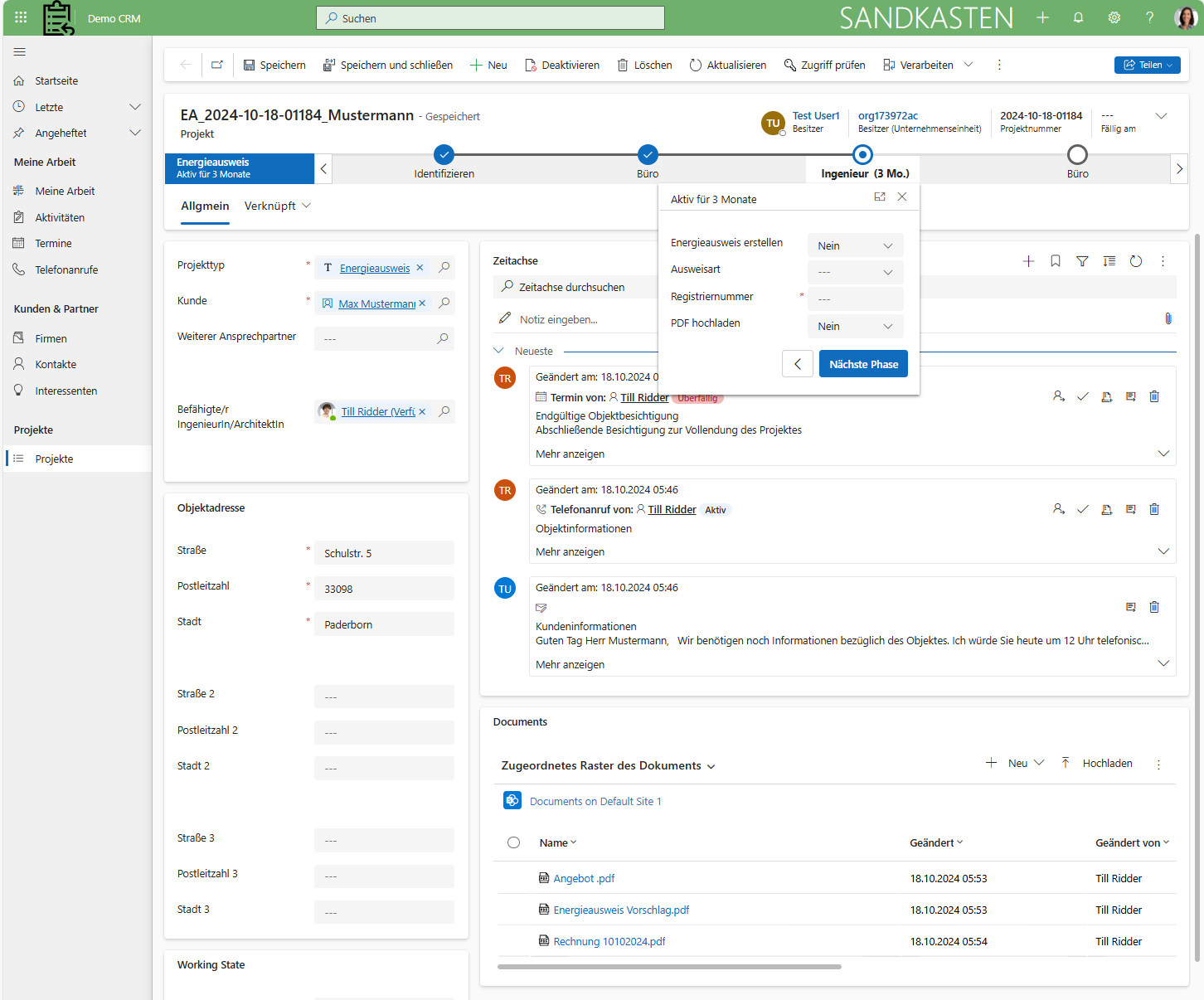
Task: Click the Teilen button
Action: click(x=1148, y=65)
